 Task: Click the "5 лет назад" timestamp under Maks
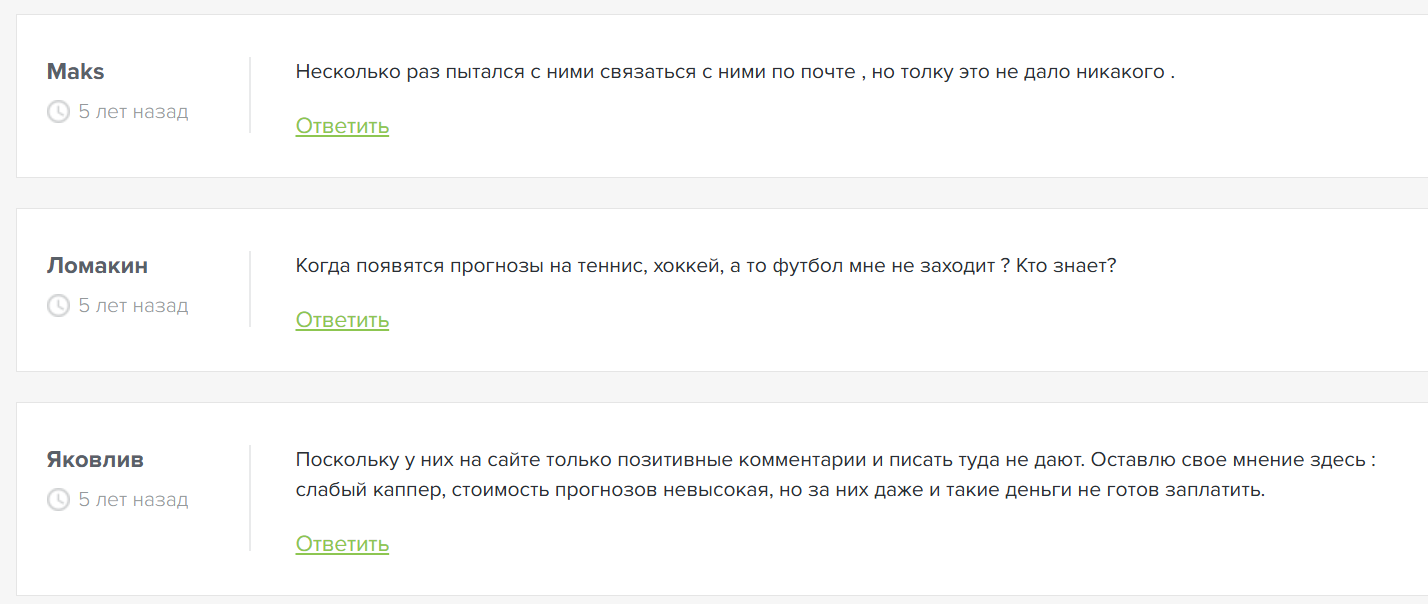click(x=133, y=111)
